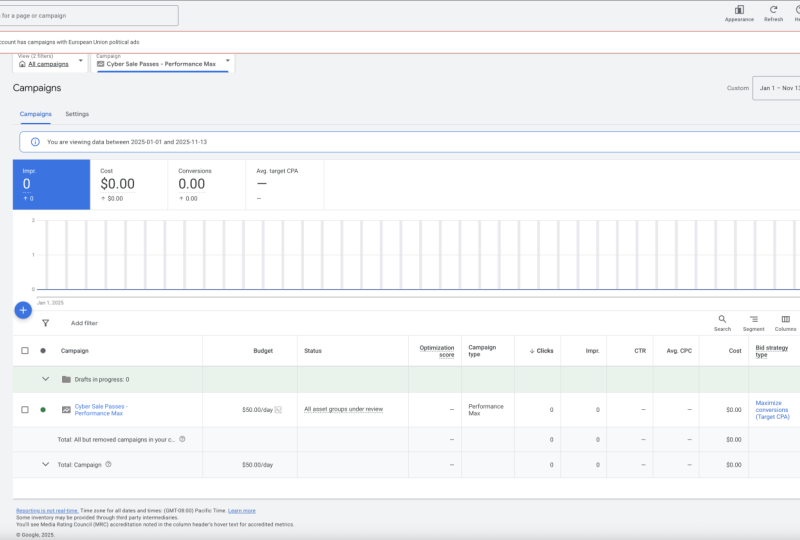The image size is (800, 540).
Task: Click the info icon in date notice
Action: click(x=35, y=142)
